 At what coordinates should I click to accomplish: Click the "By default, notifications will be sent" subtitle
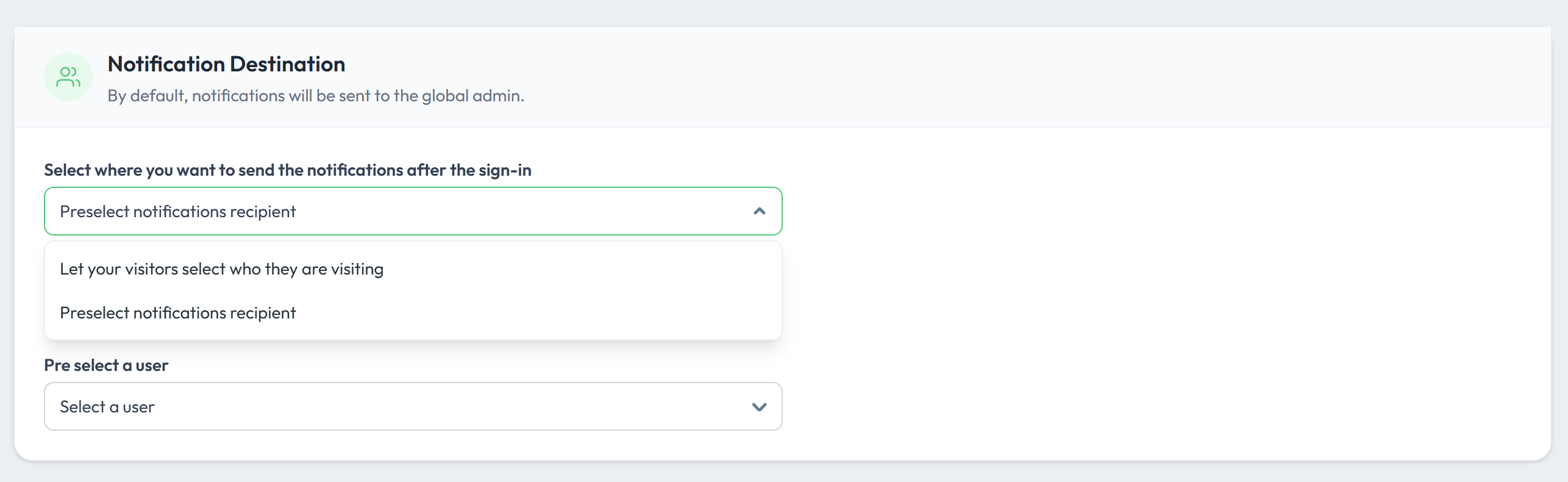[x=315, y=96]
